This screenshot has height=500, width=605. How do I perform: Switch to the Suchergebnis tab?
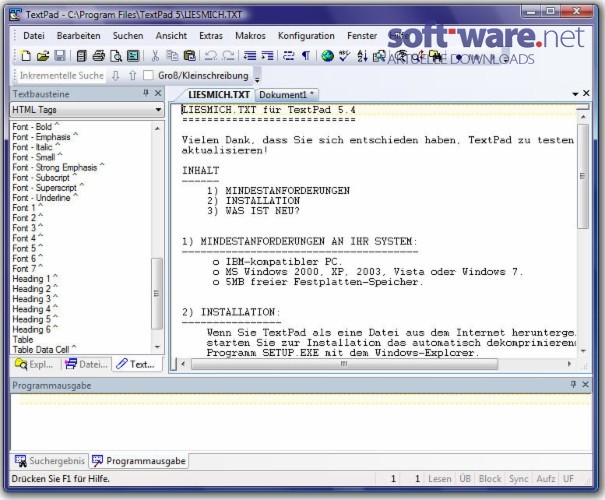(x=50, y=461)
